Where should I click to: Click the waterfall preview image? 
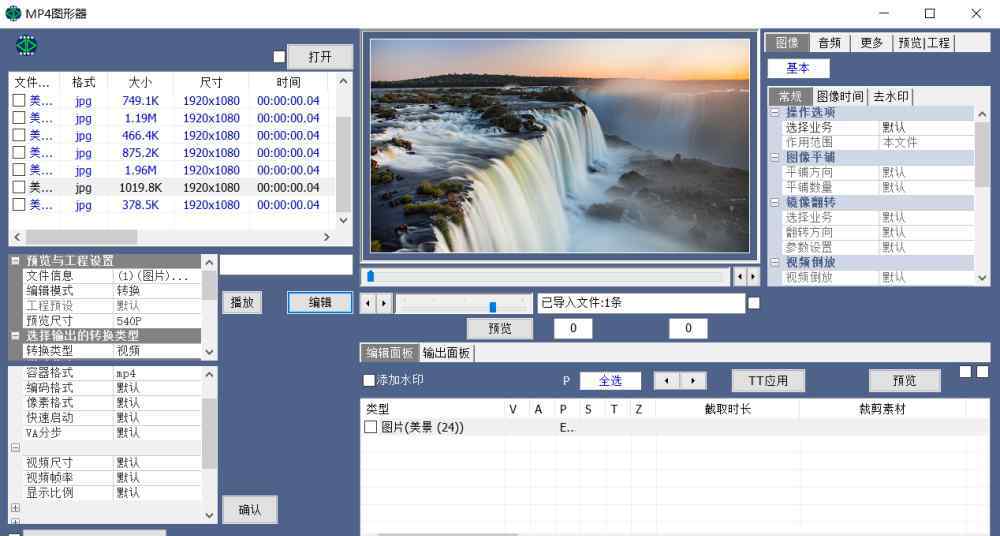(560, 145)
